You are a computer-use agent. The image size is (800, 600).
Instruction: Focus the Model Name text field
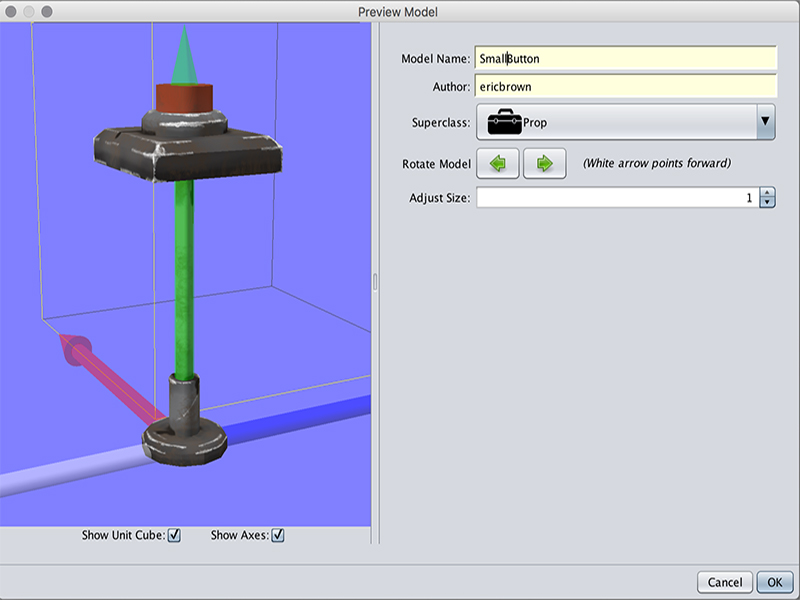[626, 58]
